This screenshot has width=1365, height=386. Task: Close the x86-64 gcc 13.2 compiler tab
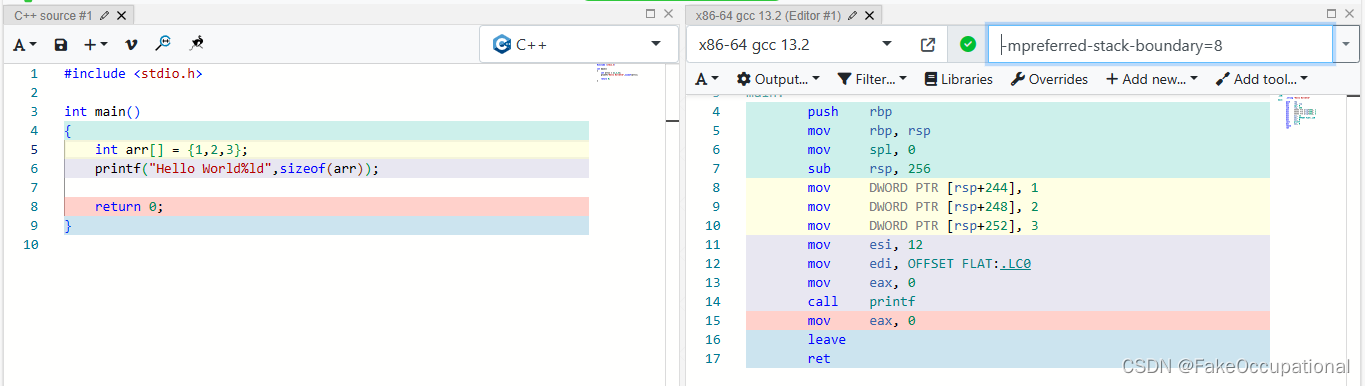[x=868, y=16]
